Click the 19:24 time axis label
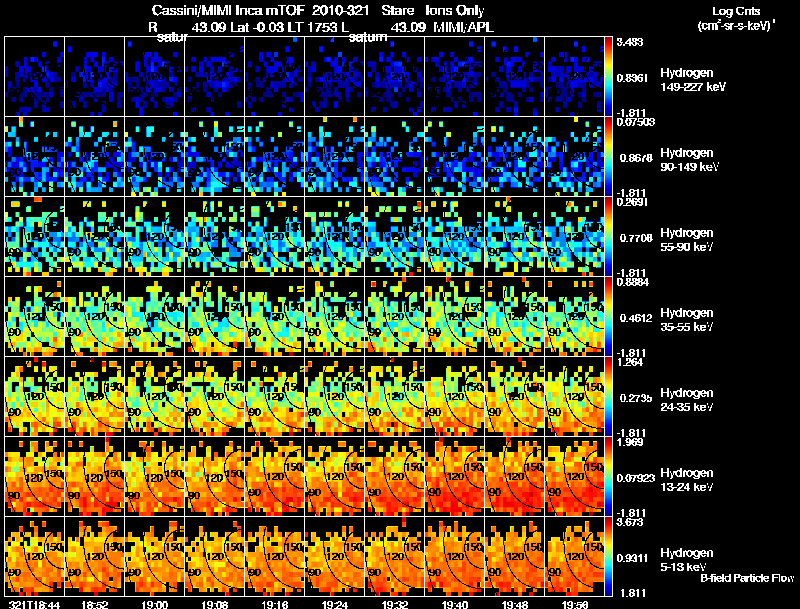This screenshot has width=800, height=609. point(335,604)
